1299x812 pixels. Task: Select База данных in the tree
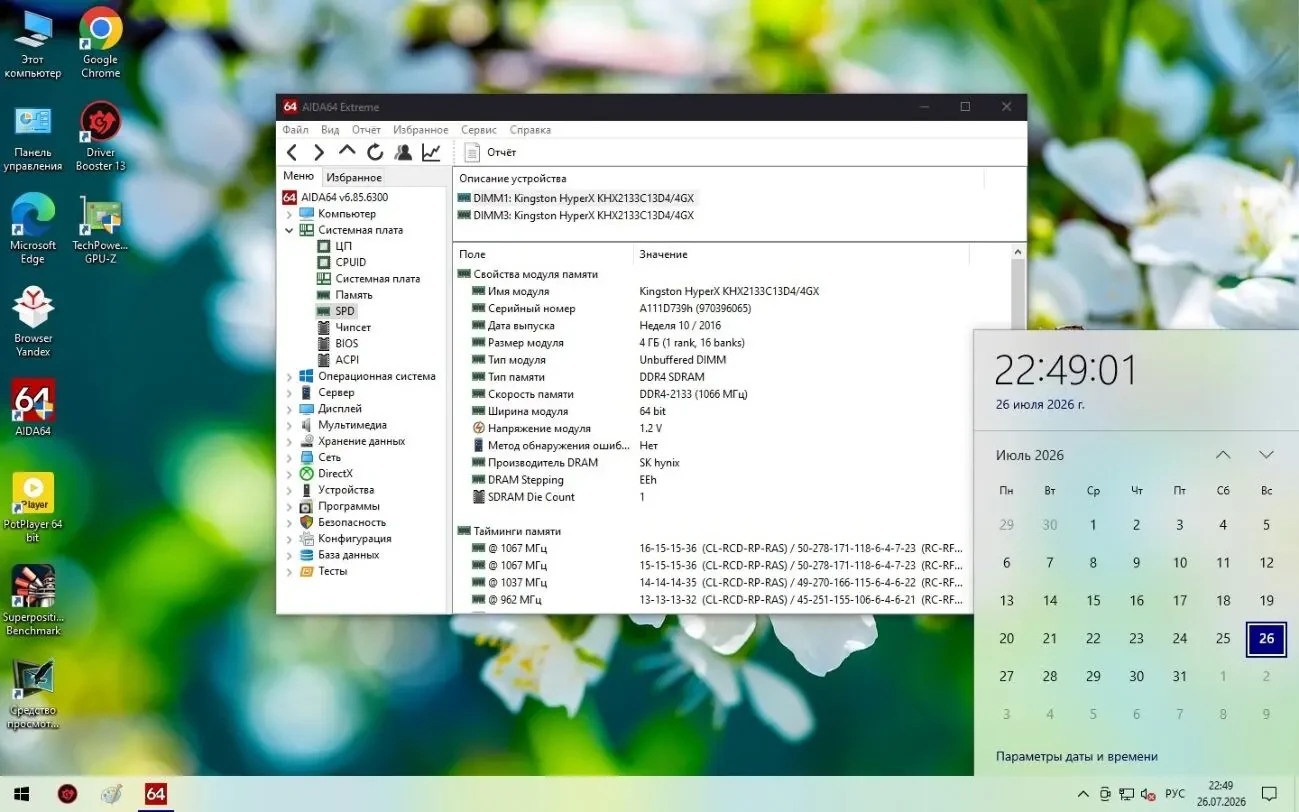348,555
